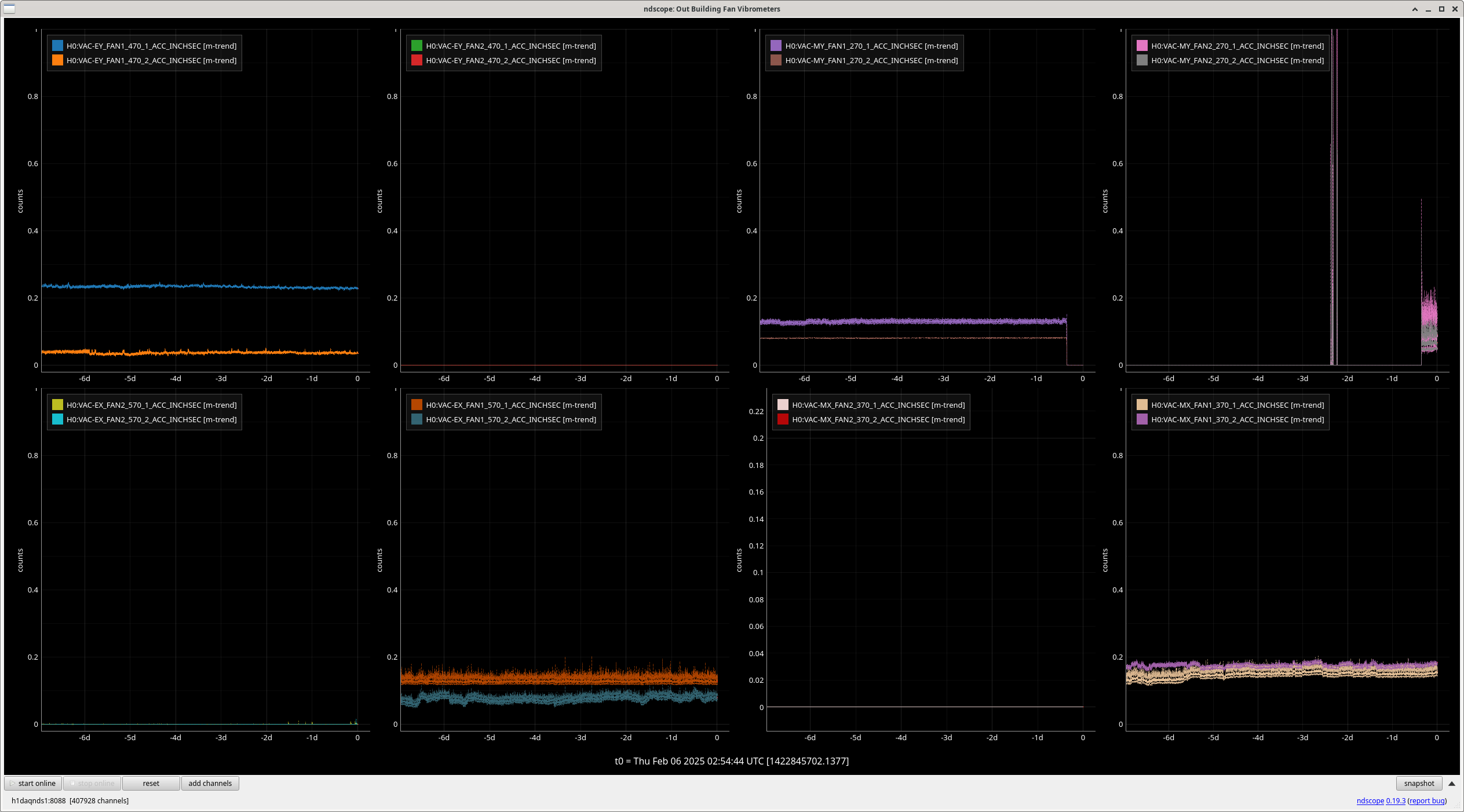Take a snapshot with snapshot button
Image resolution: width=1464 pixels, height=812 pixels.
[x=1419, y=783]
